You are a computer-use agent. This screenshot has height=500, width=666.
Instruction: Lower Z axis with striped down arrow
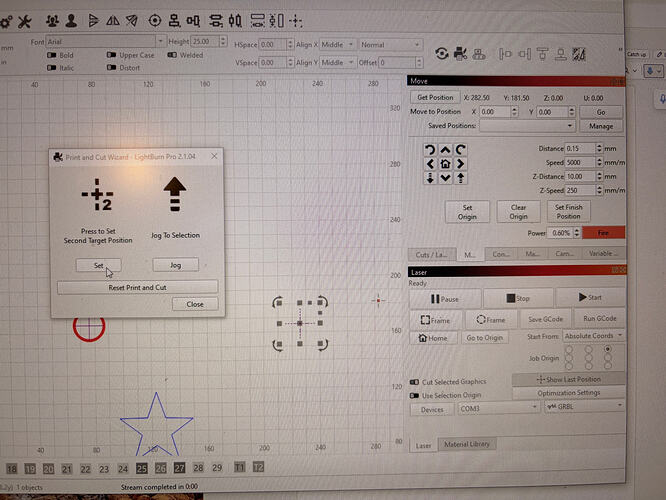(430, 178)
